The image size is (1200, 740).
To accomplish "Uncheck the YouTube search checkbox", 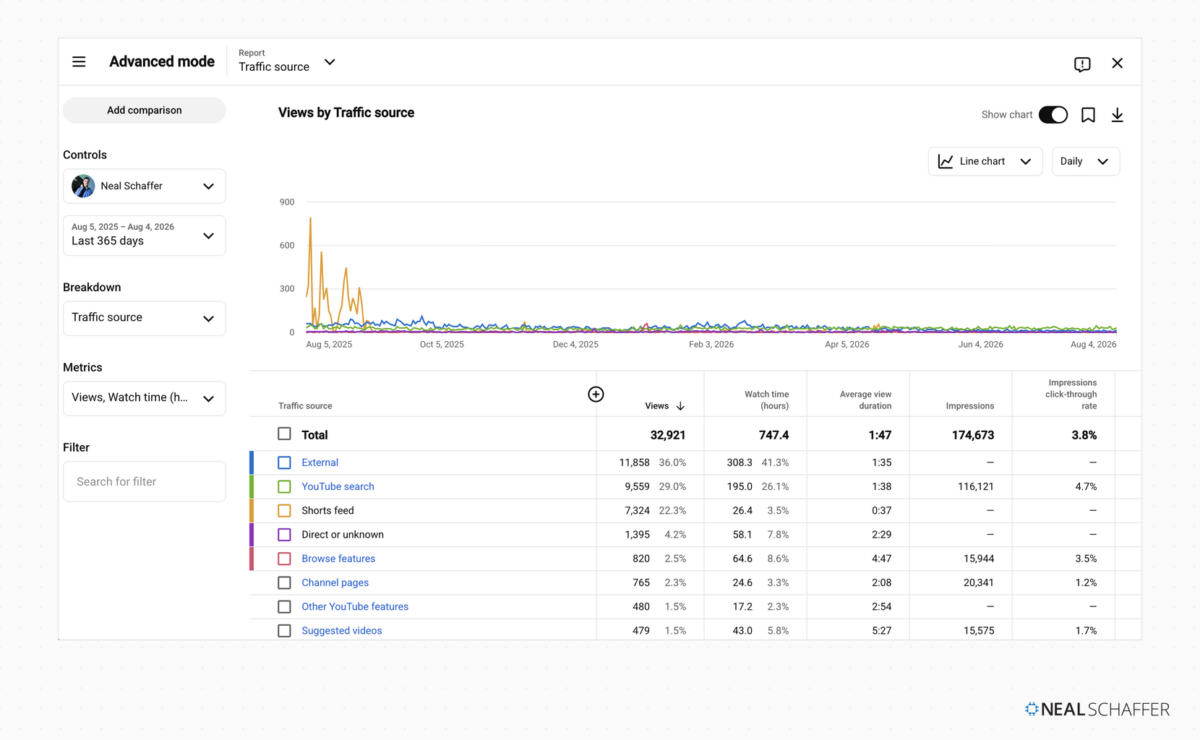I will coord(284,487).
